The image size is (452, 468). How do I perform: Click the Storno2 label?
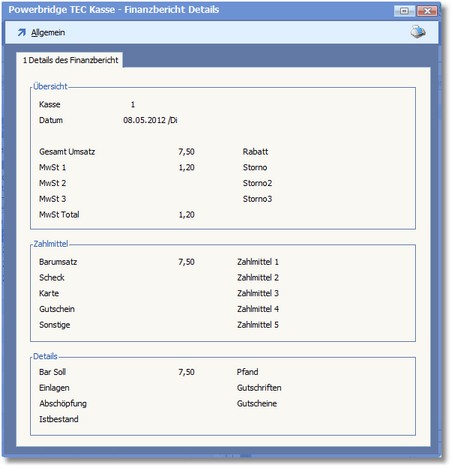click(257, 183)
